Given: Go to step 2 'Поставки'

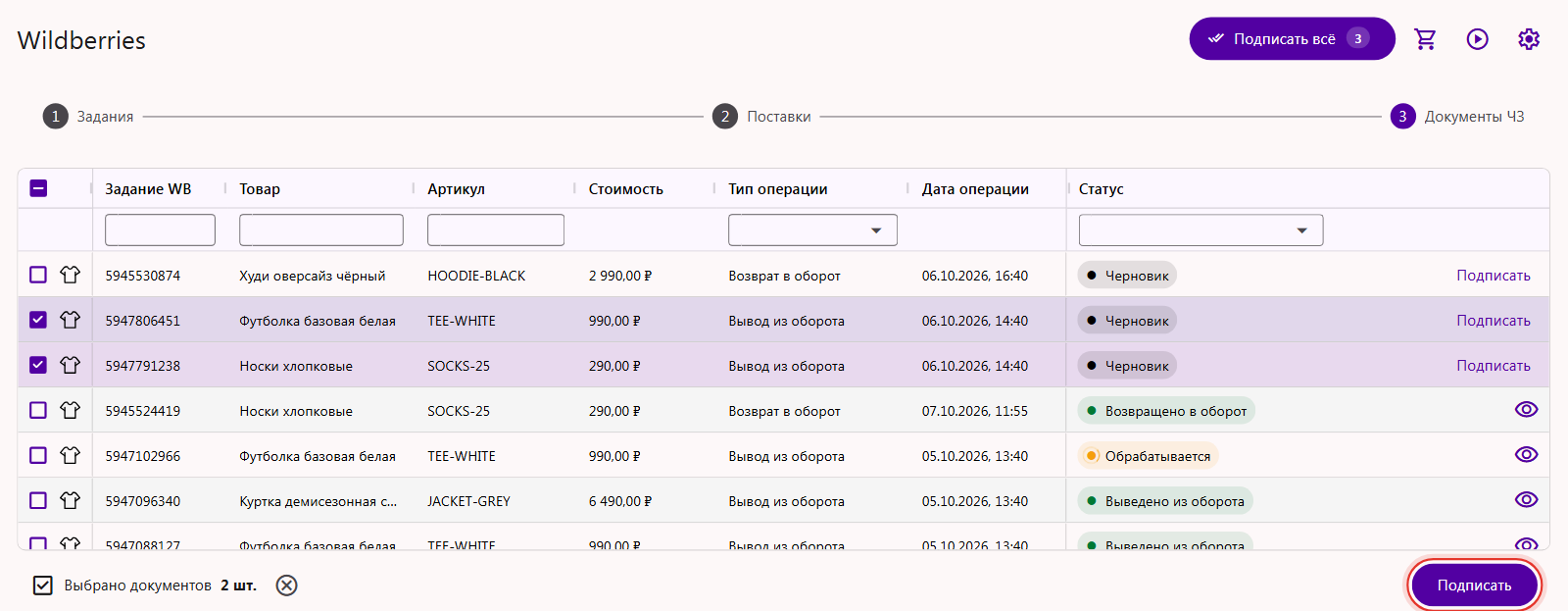Looking at the screenshot, I should coord(761,117).
